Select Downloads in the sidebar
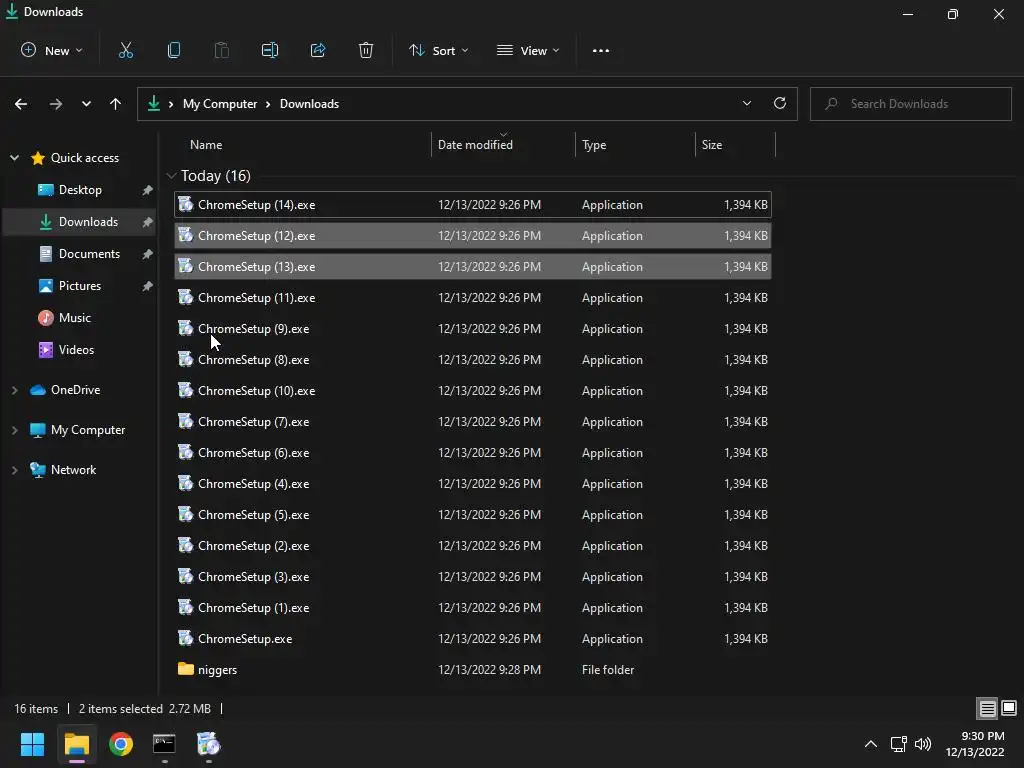1024x768 pixels. tap(80, 222)
